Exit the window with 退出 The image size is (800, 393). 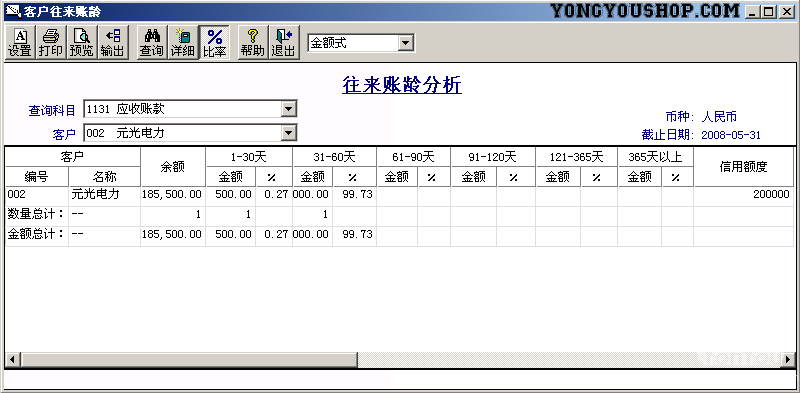coord(284,43)
